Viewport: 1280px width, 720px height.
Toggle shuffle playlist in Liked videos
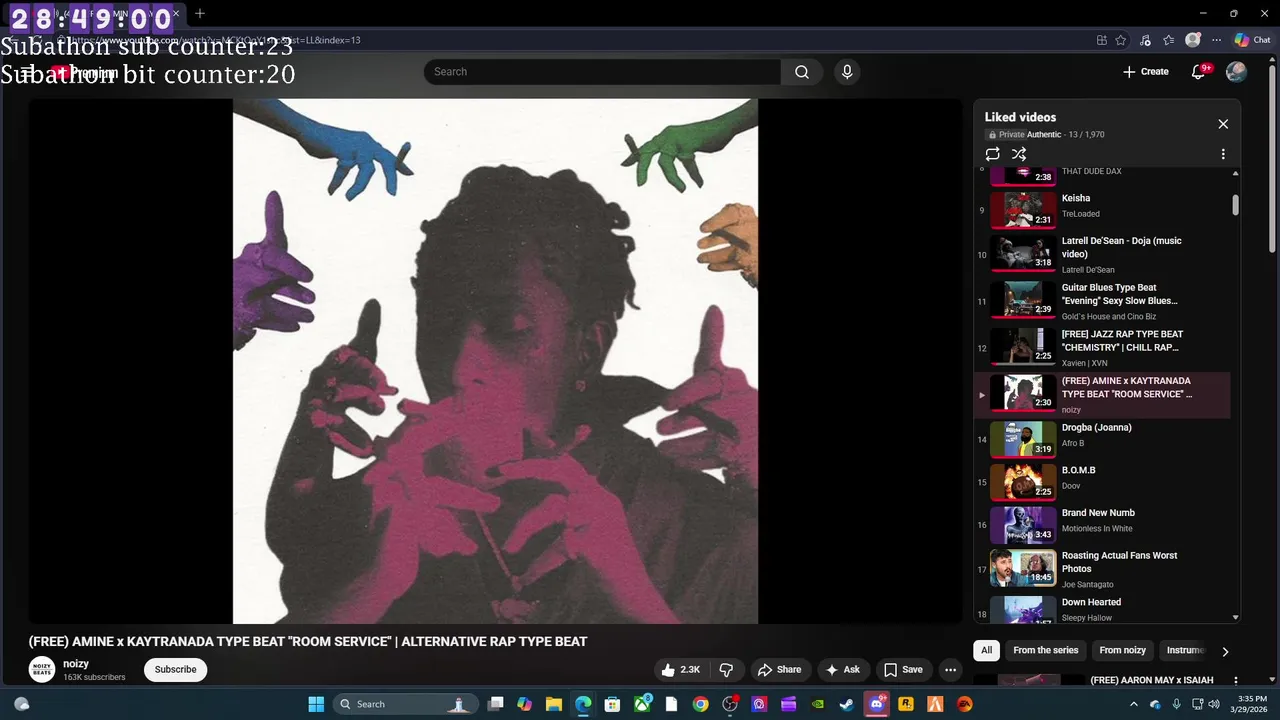tap(1019, 154)
